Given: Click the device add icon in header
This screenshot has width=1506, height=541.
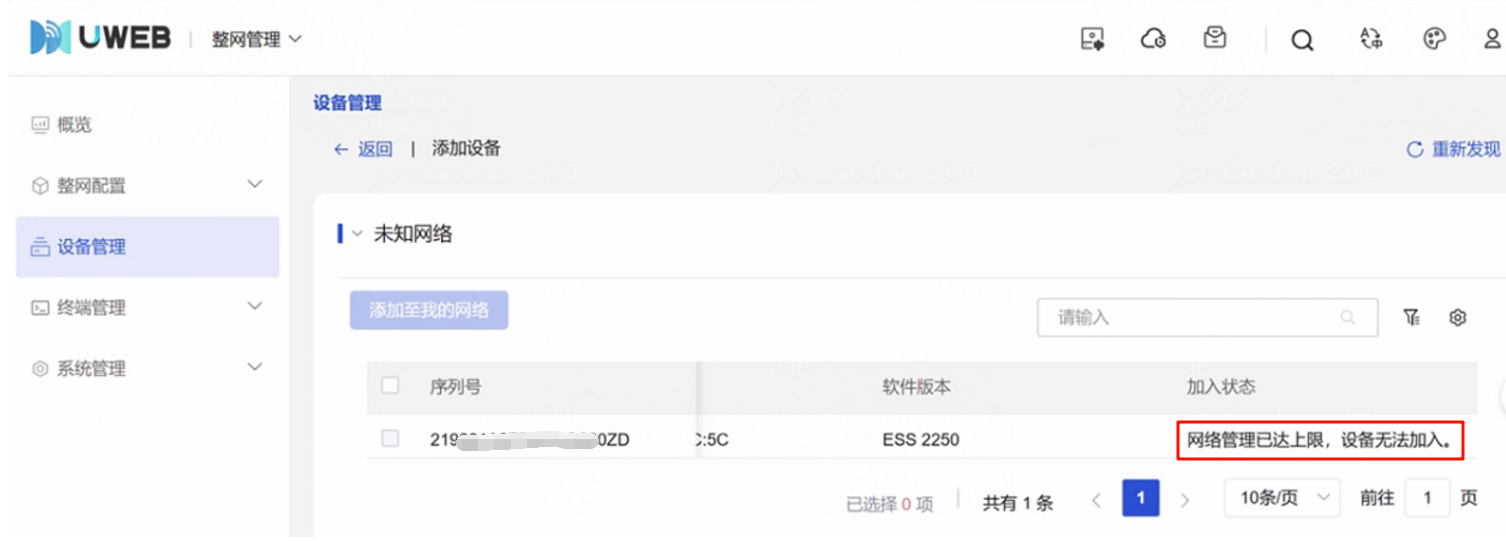Looking at the screenshot, I should coord(1092,39).
